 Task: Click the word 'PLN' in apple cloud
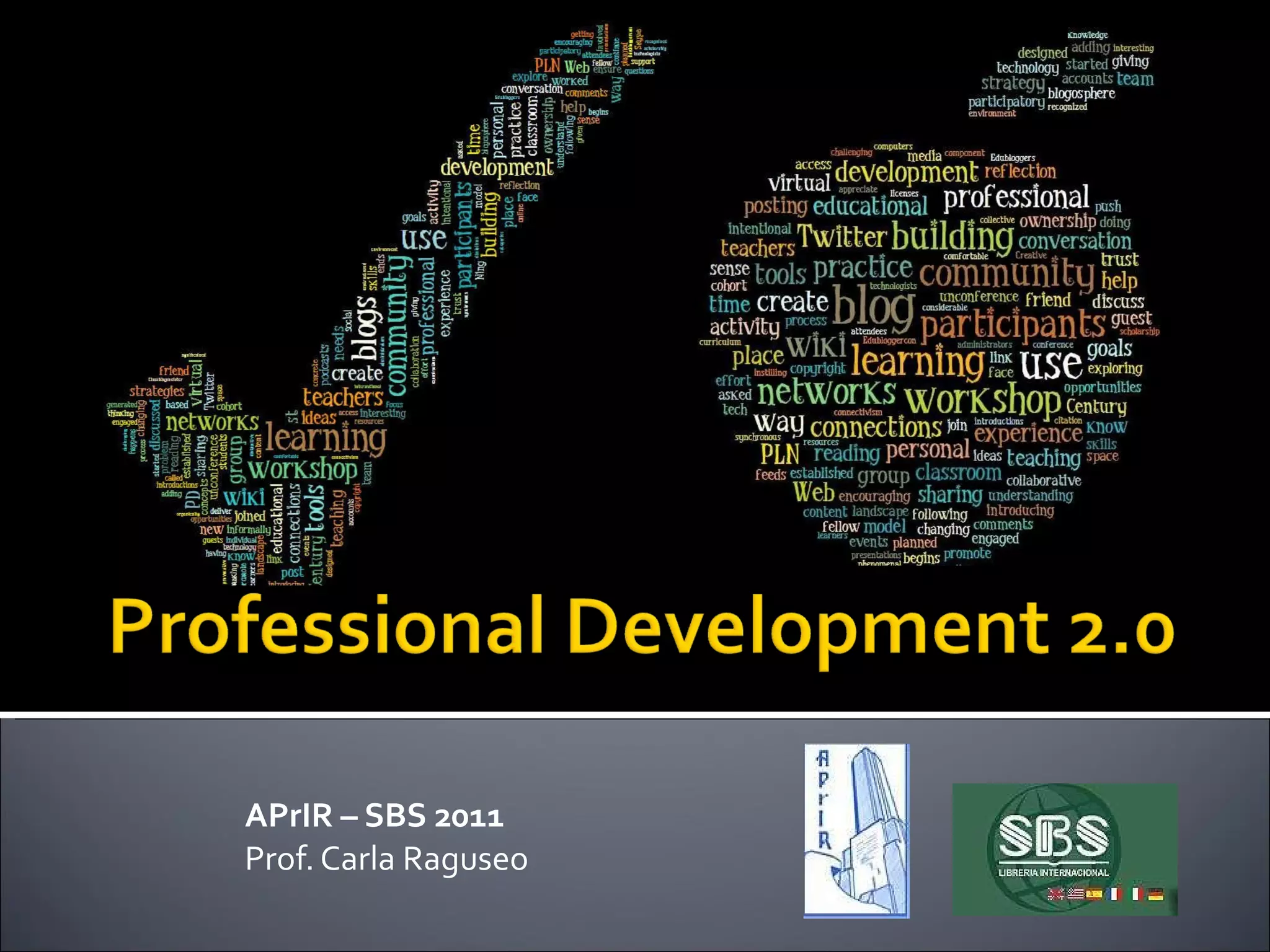[779, 454]
